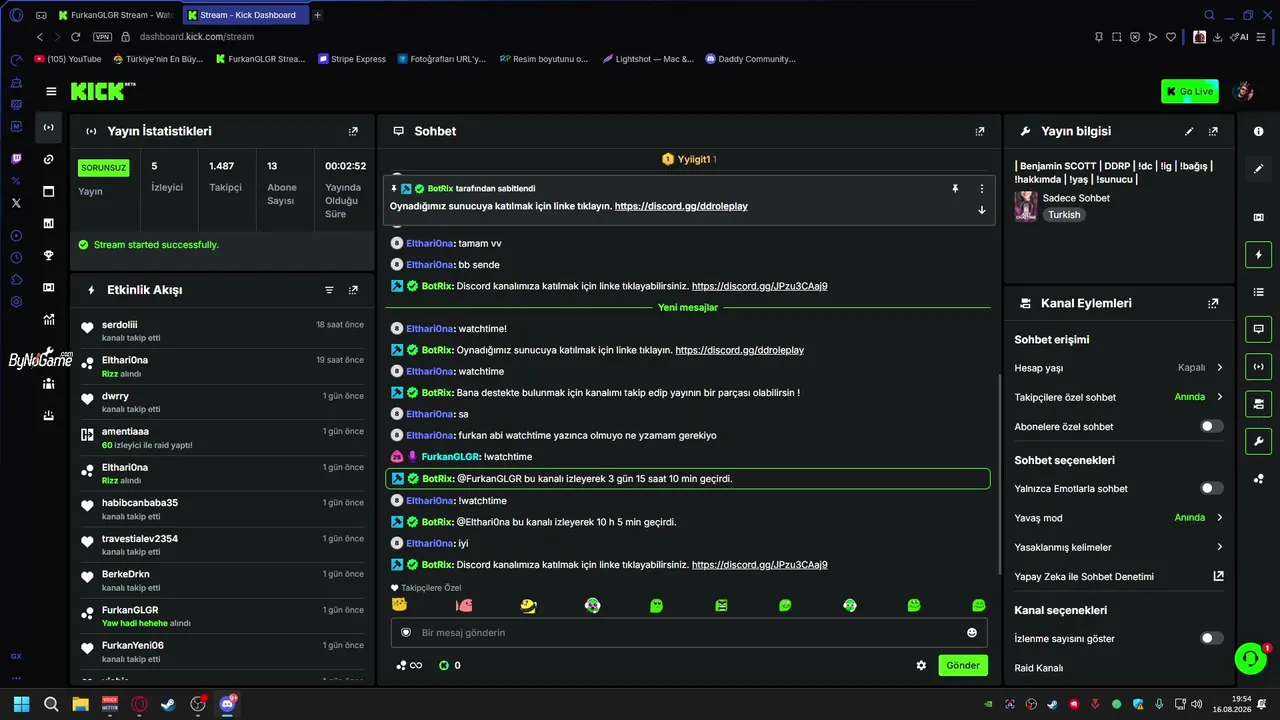Open Daddy Community bookmark
The width and height of the screenshot is (1280, 720).
[751, 59]
